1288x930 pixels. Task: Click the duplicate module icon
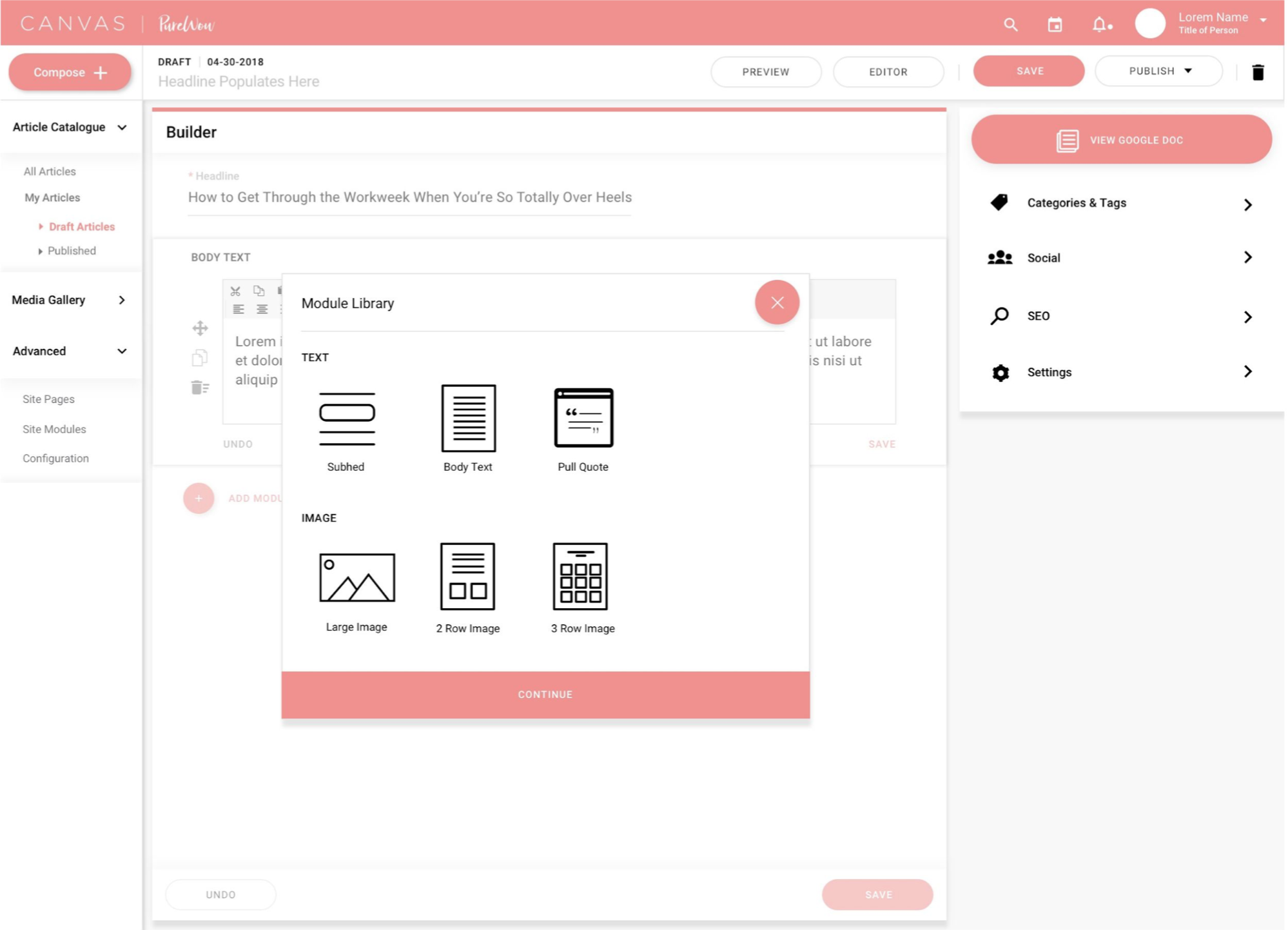coord(199,359)
